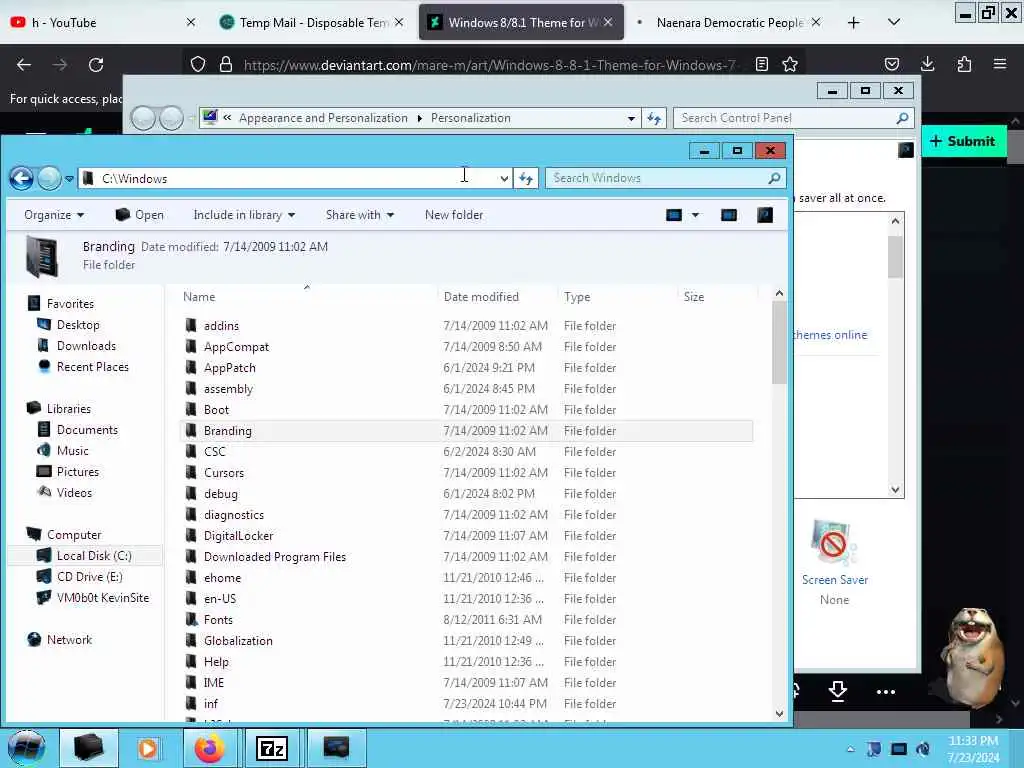
Task: Click file list scroll down arrow
Action: coord(778,714)
